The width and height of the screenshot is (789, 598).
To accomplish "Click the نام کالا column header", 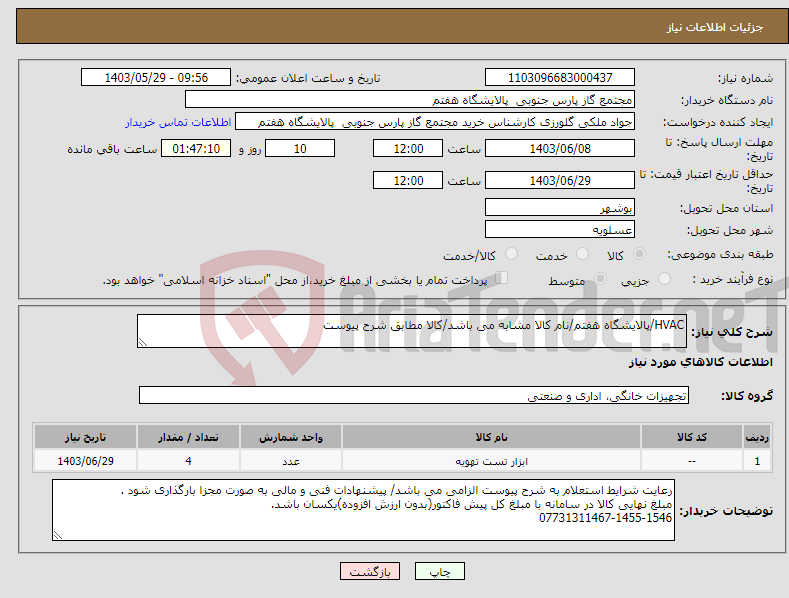I will pos(491,437).
